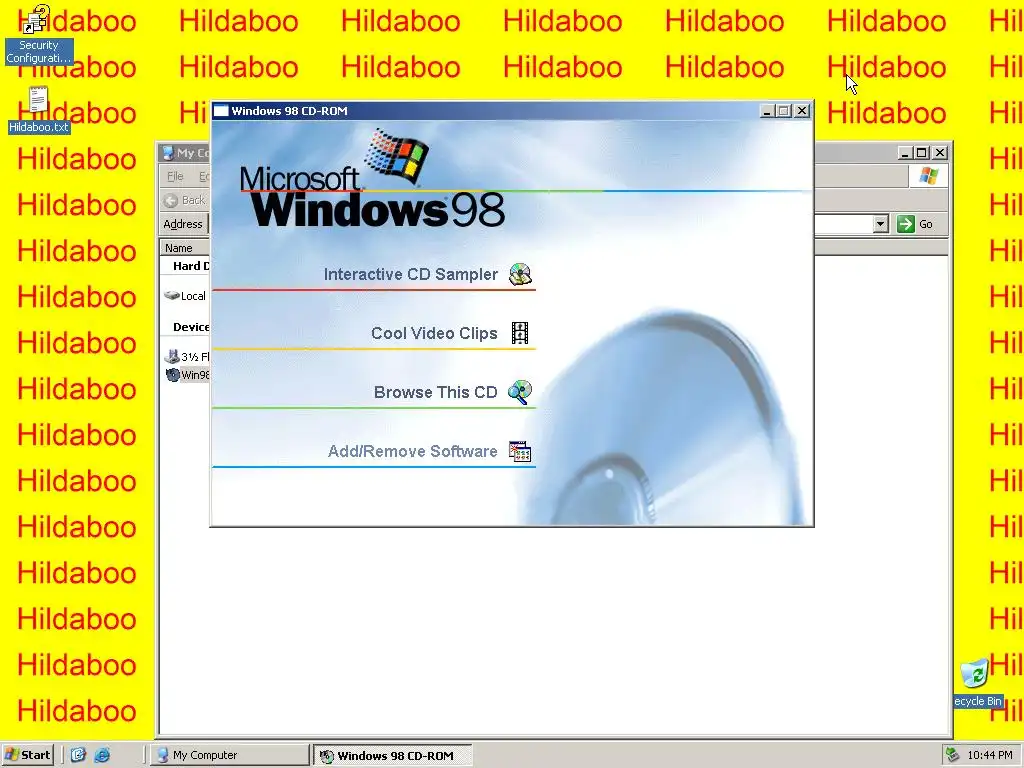1024x768 pixels.
Task: Open Interactive CD Sampler link
Action: point(411,274)
